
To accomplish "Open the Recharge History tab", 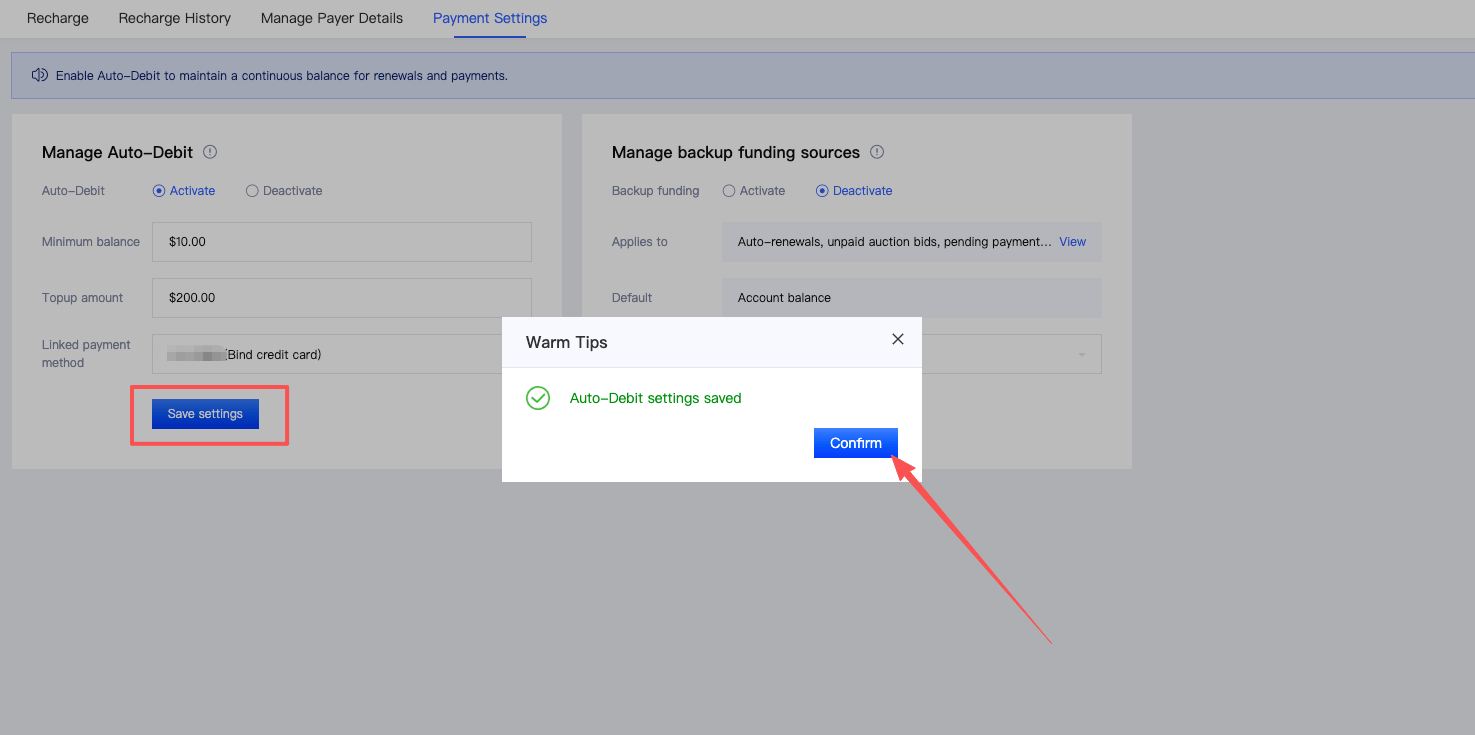I will tap(174, 18).
